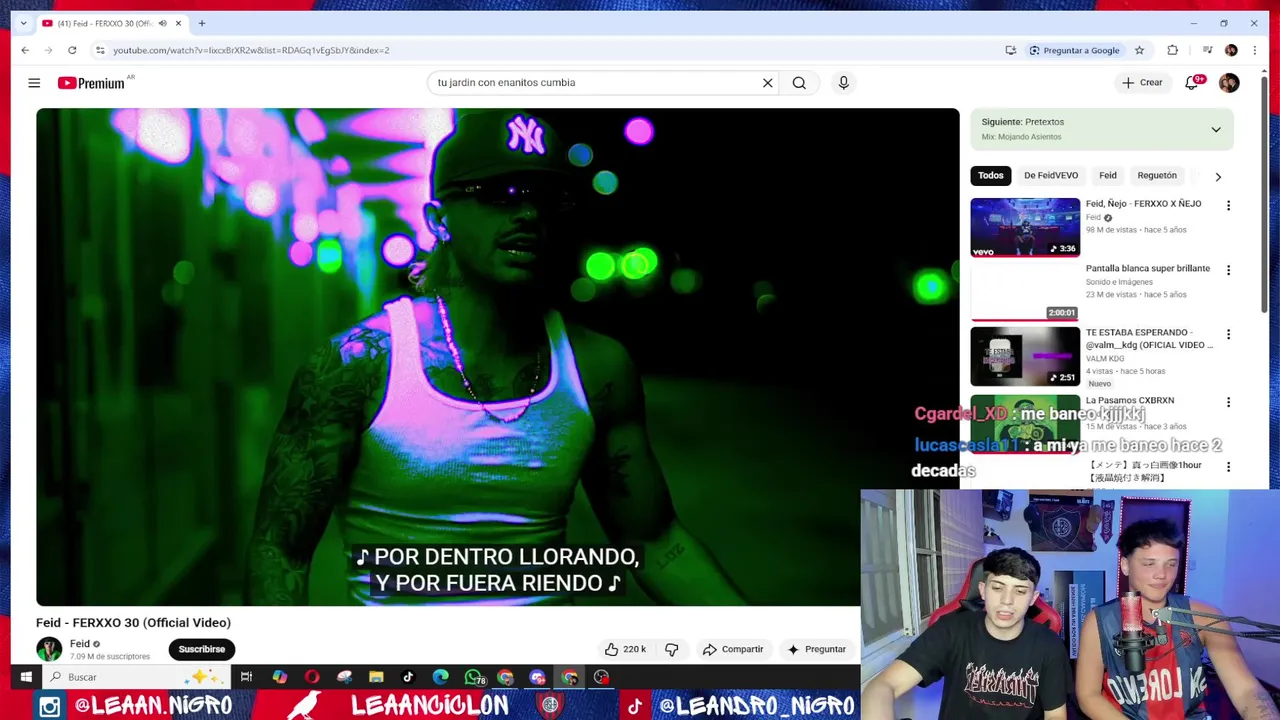Open the TE ESTABA ESPERANDO video title

1149,339
